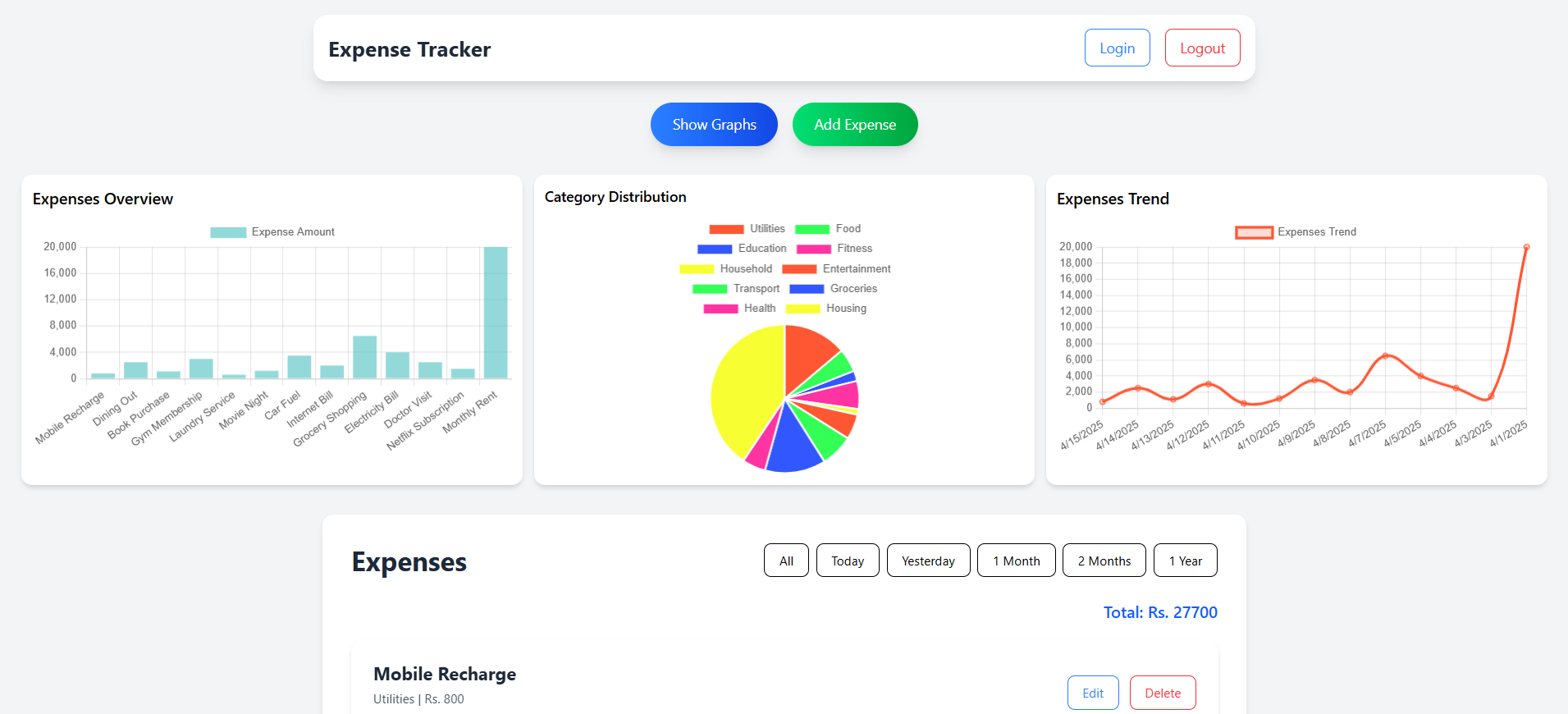Image resolution: width=1568 pixels, height=714 pixels.
Task: Delete the Mobile Recharge expense
Action: point(1162,693)
